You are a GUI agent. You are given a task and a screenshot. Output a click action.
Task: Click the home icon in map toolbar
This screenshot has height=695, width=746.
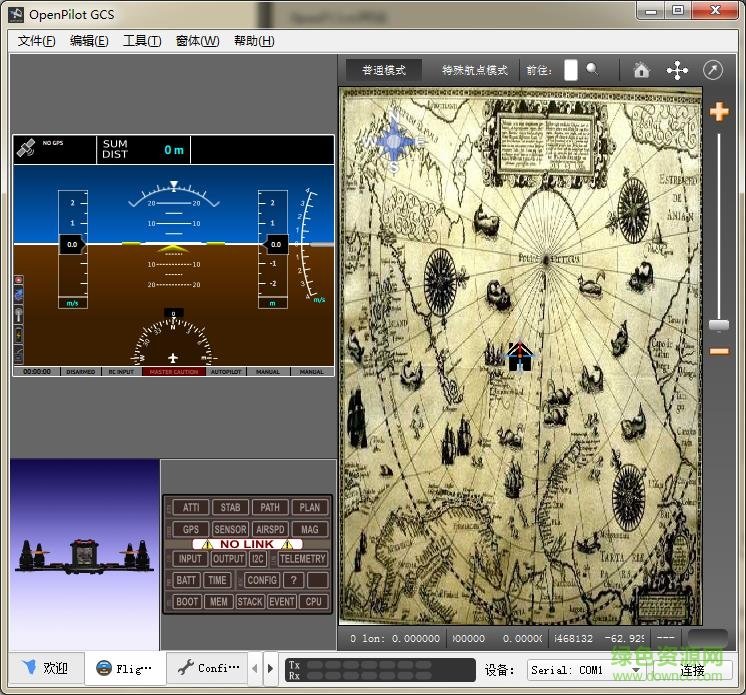(x=642, y=70)
